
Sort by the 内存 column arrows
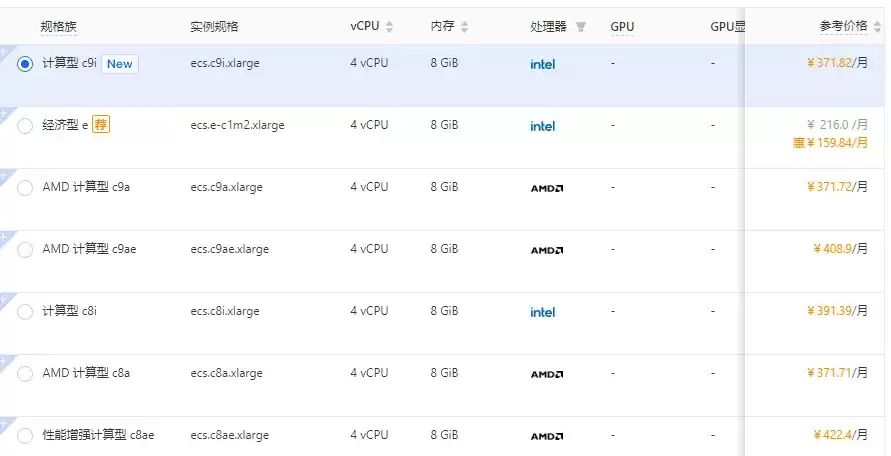464,27
